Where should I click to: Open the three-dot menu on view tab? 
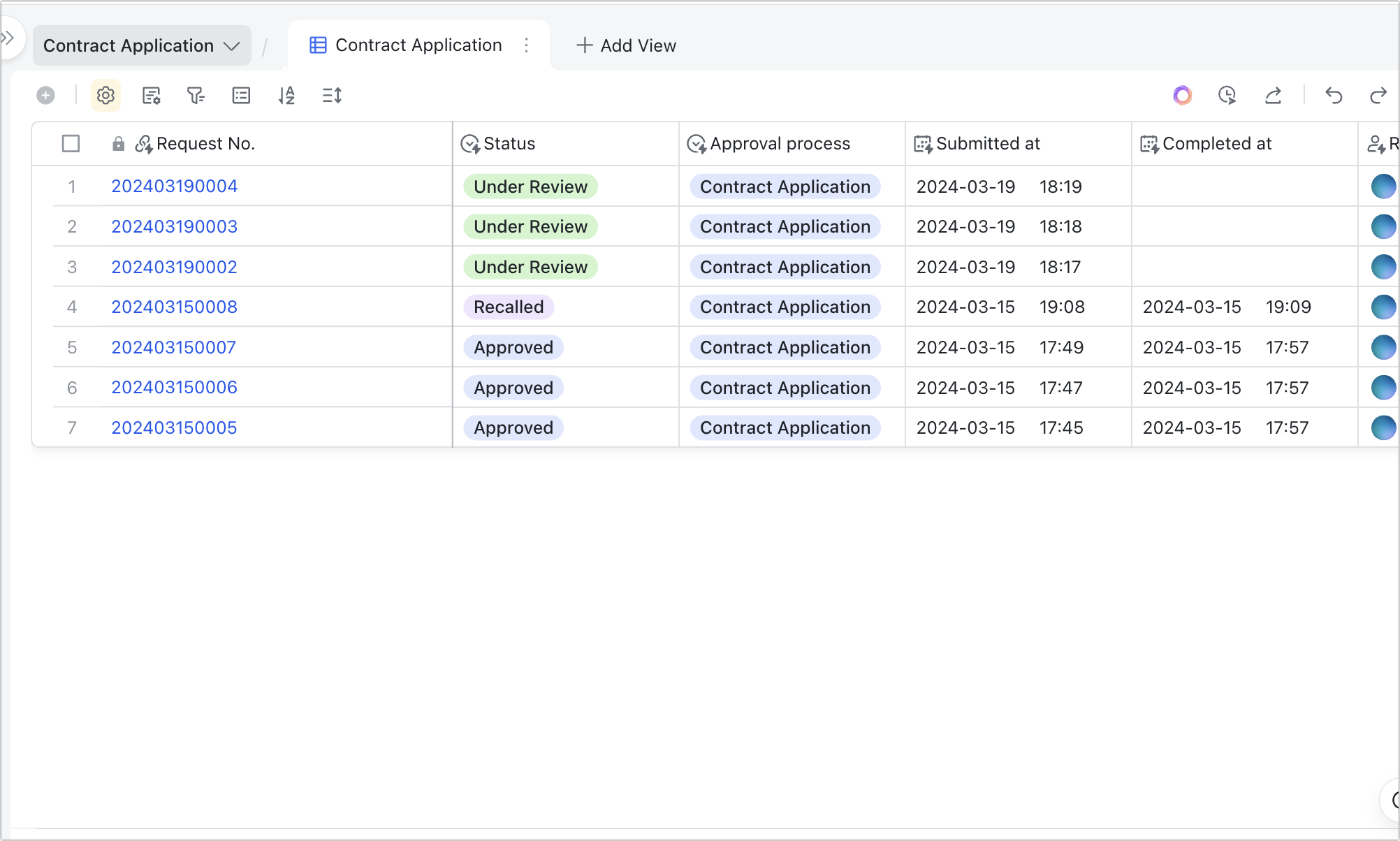527,45
